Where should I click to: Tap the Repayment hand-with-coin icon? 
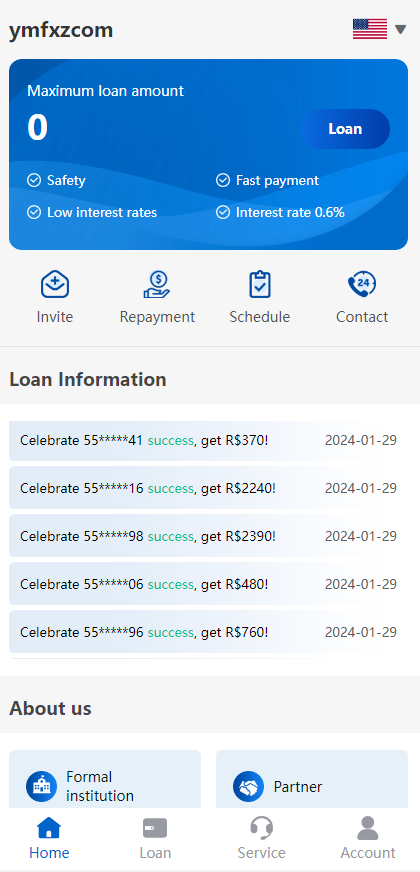(x=157, y=284)
